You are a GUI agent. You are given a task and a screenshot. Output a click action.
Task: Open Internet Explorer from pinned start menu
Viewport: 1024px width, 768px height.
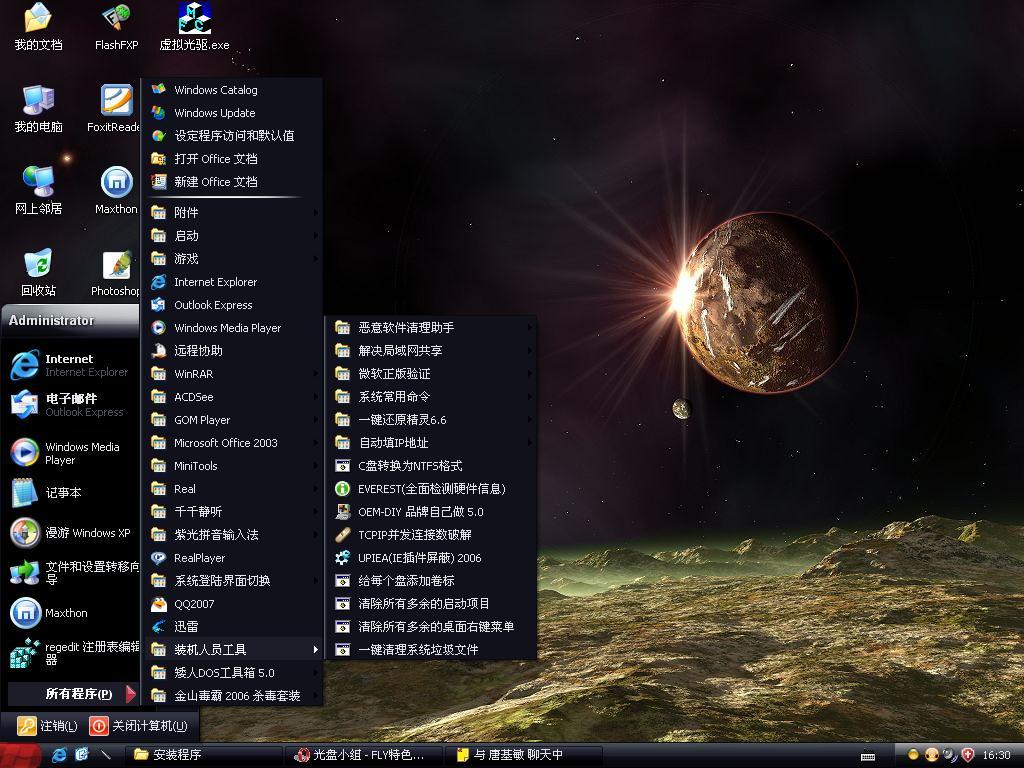[71, 364]
